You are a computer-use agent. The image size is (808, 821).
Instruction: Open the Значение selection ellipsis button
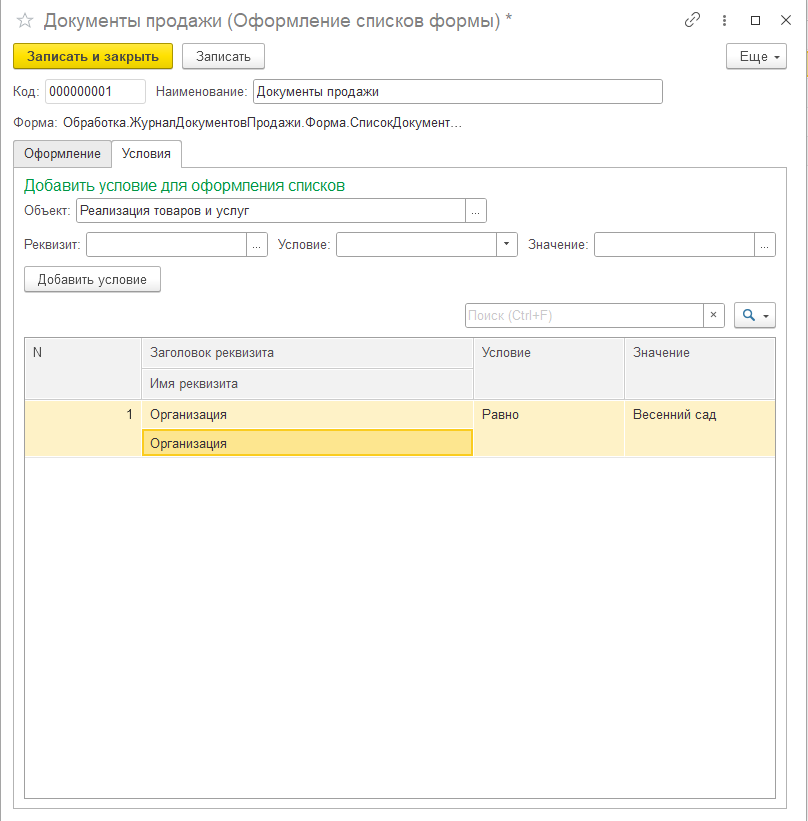[x=765, y=245]
